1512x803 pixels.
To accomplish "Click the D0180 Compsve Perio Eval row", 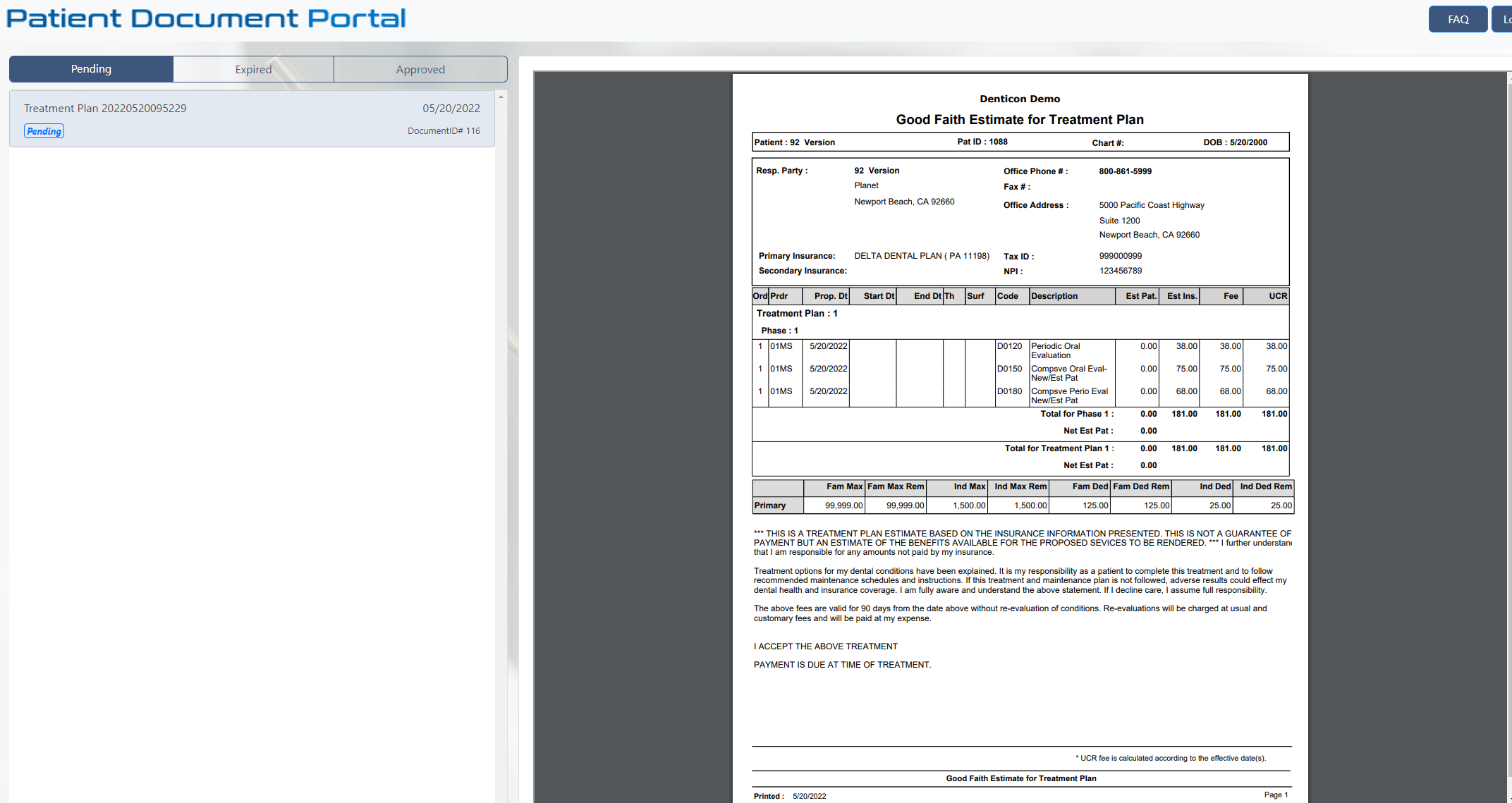I will click(1020, 396).
